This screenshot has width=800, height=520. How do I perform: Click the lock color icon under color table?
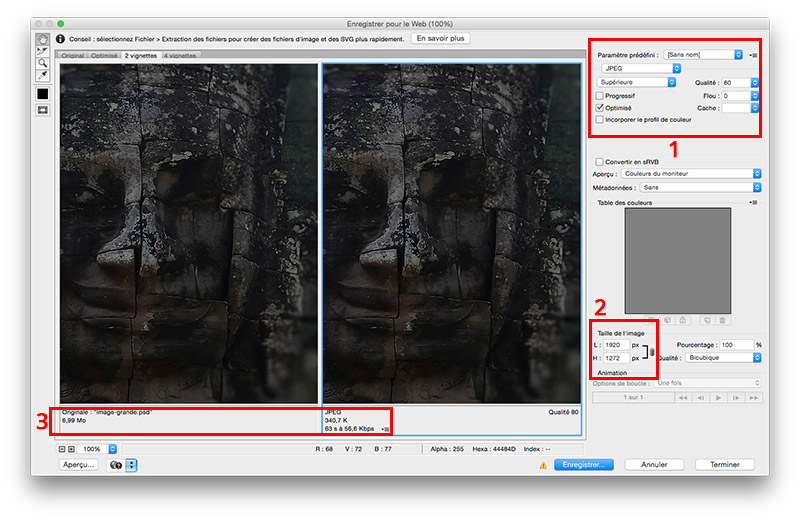coord(683,320)
